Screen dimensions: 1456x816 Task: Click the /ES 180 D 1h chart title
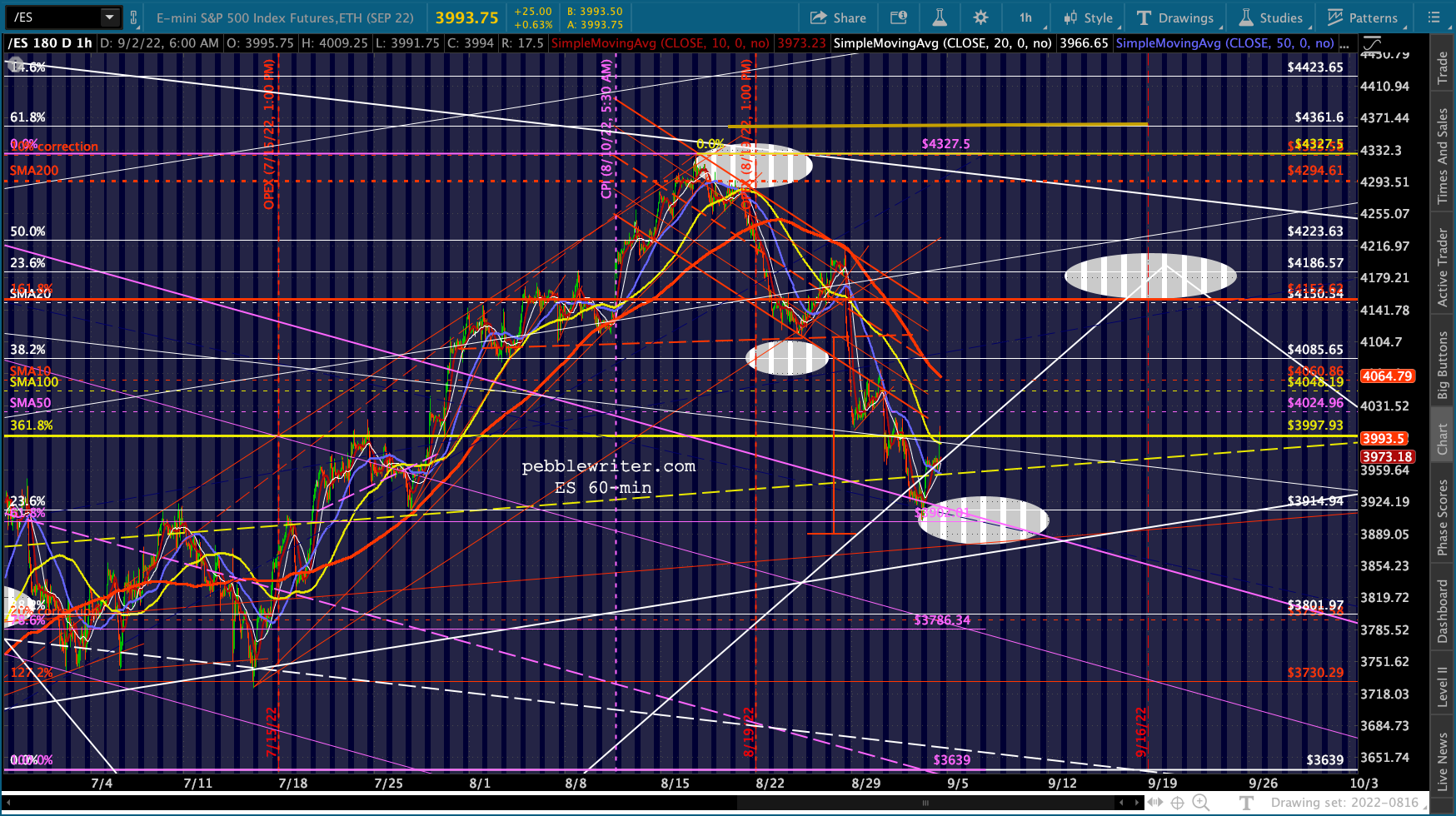click(x=51, y=43)
